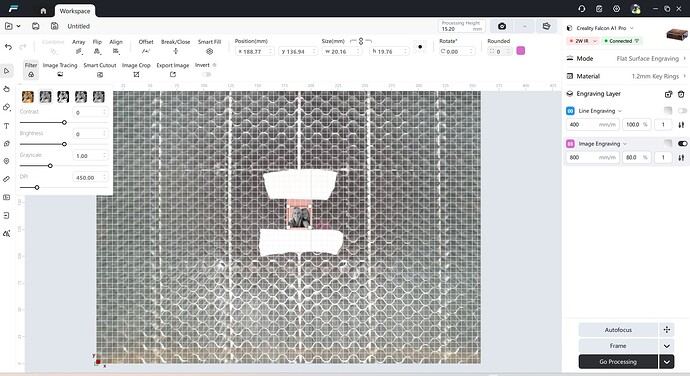Viewport: 690px width, 376px height.
Task: Click the Autofocus button
Action: (x=618, y=330)
